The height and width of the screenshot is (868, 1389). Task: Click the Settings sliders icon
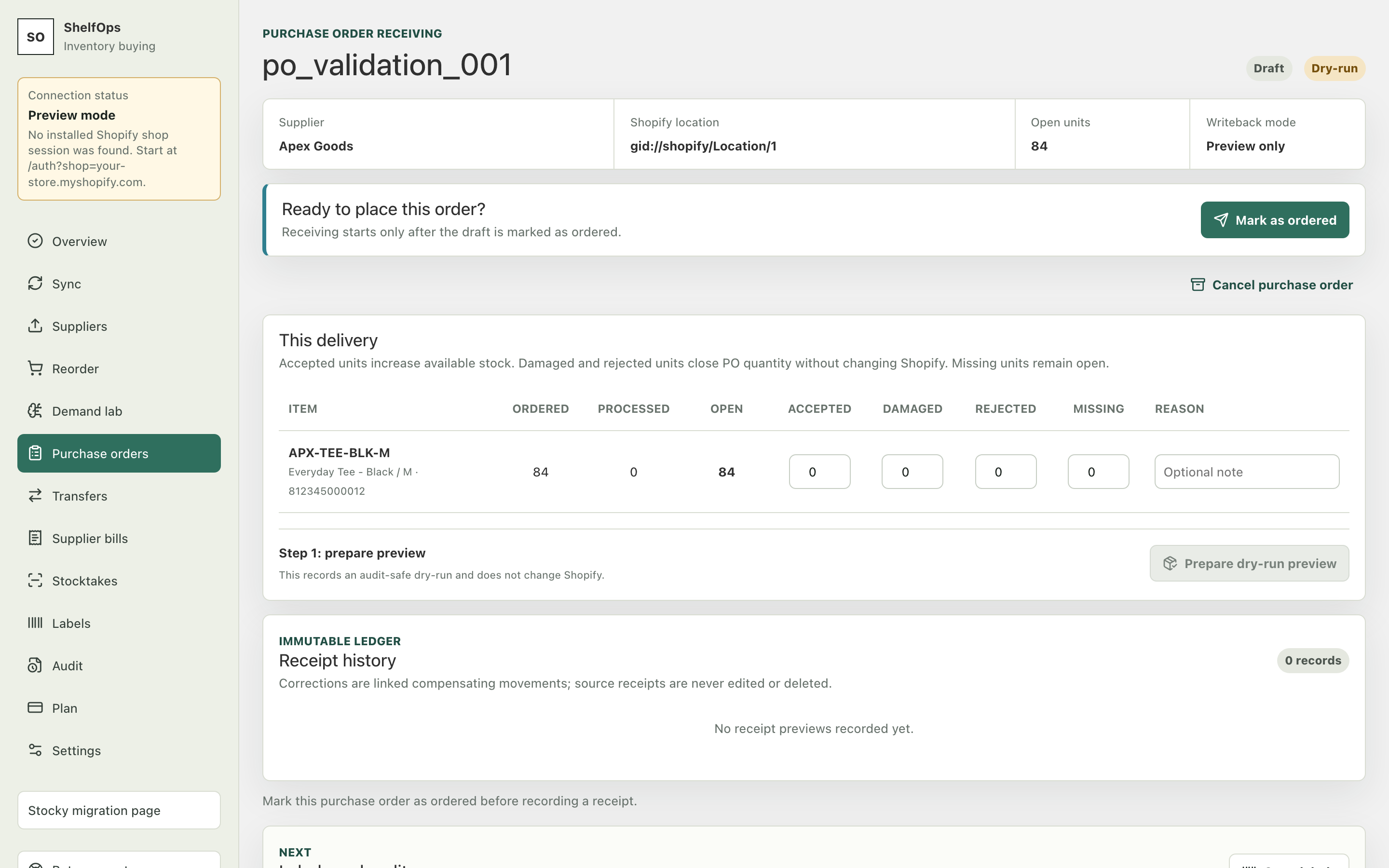(35, 750)
